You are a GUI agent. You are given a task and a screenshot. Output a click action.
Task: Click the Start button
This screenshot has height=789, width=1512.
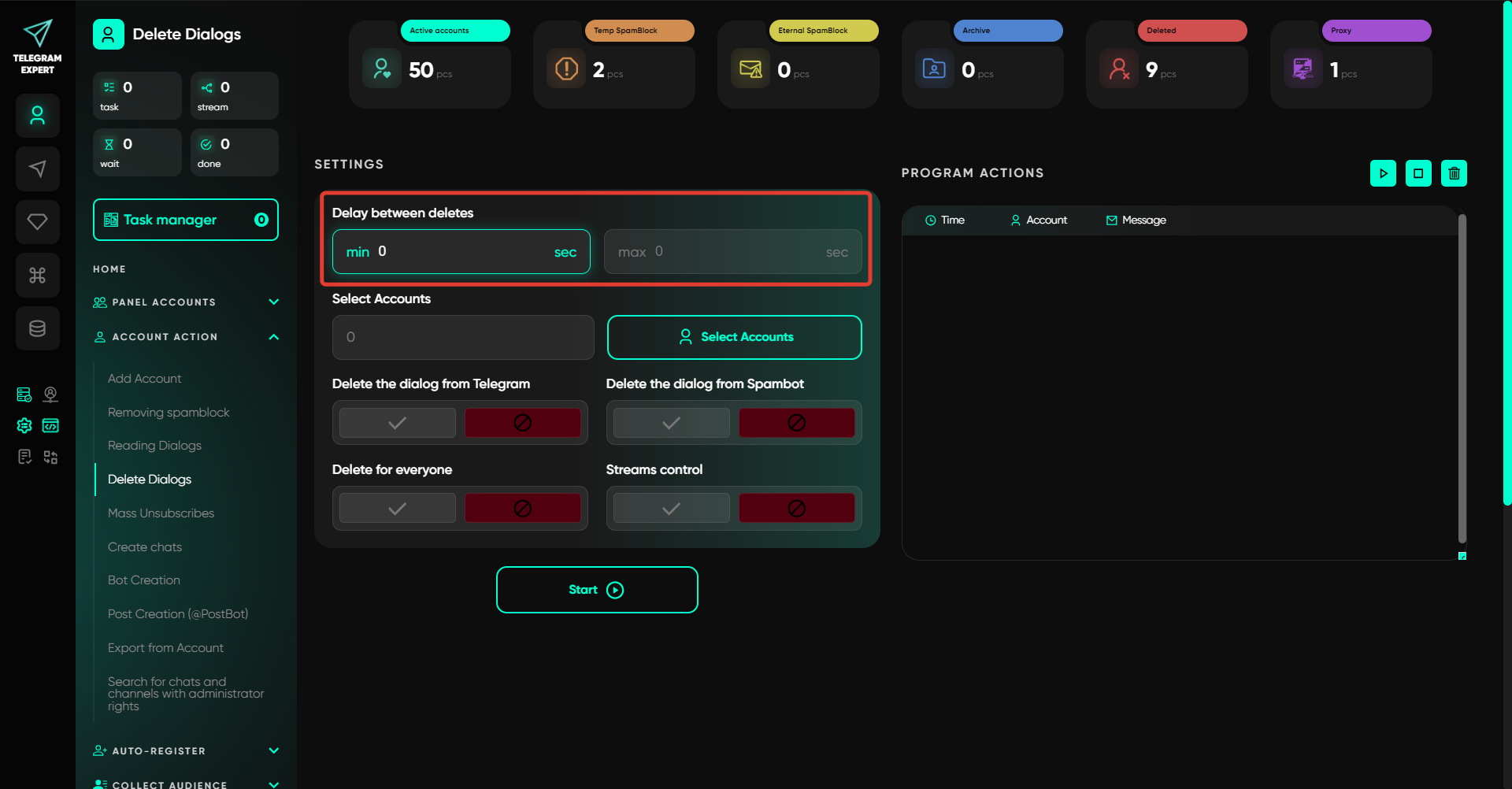point(597,590)
